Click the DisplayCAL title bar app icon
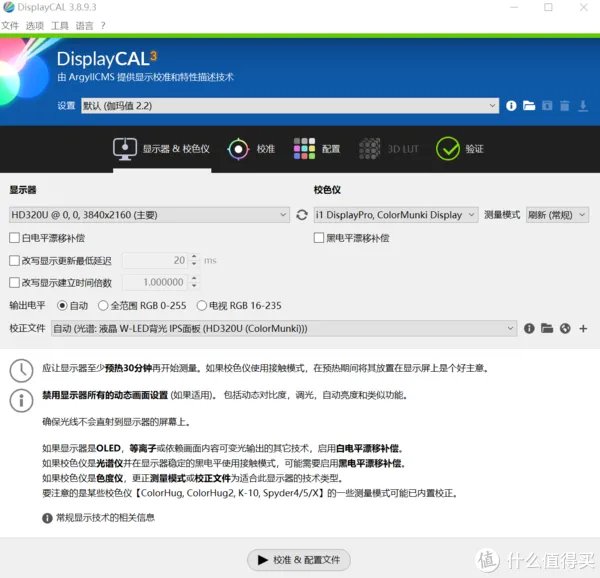 pos(8,7)
